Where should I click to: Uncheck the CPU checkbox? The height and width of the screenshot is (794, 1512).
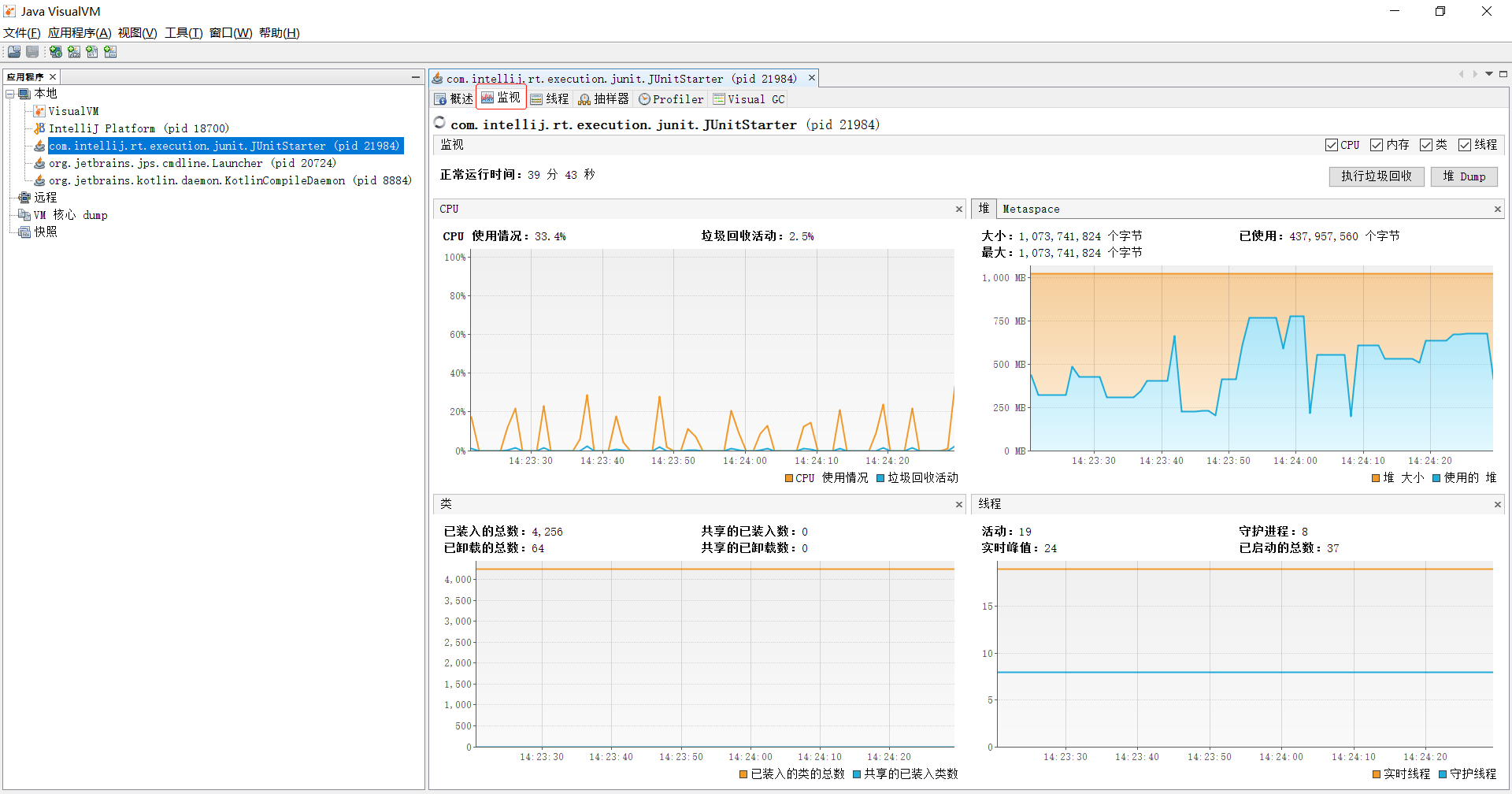coord(1332,145)
